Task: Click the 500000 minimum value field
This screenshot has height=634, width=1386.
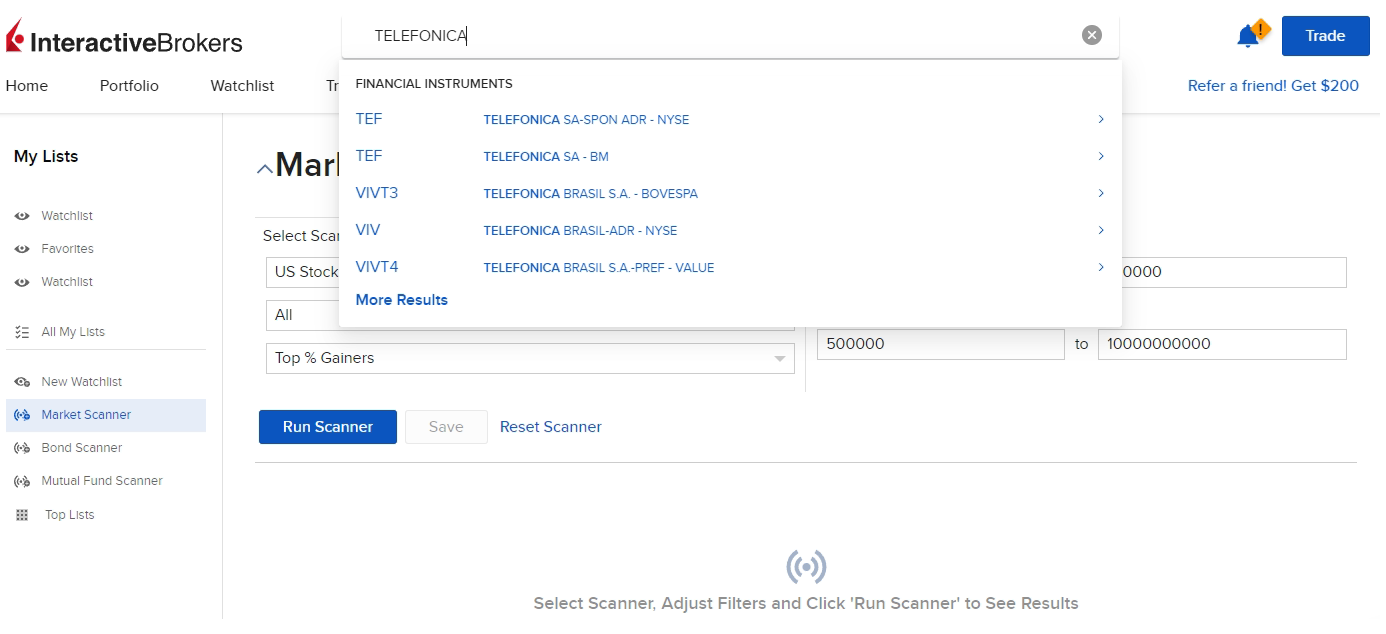Action: [940, 344]
